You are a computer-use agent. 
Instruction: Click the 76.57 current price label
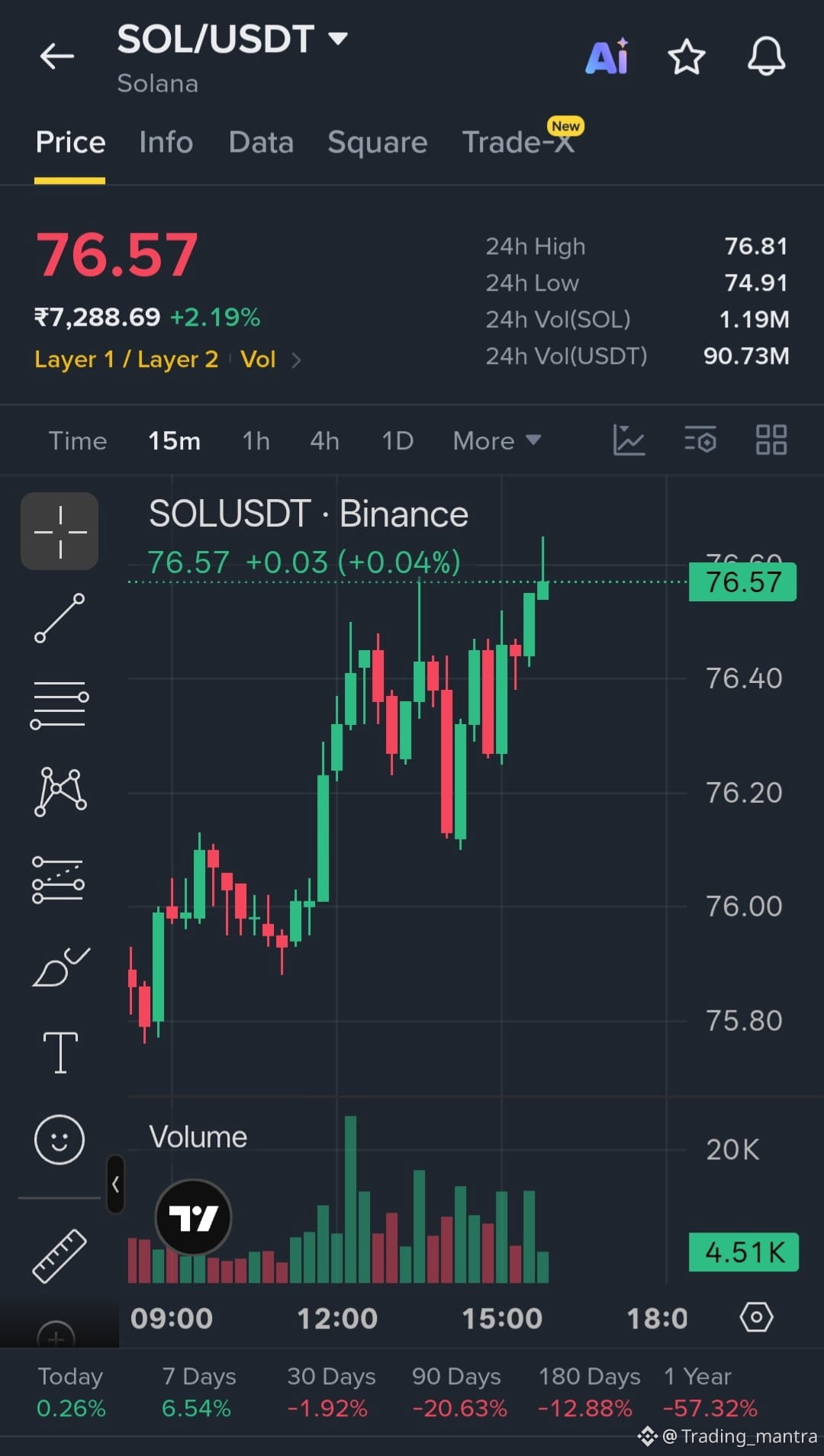pos(743,582)
